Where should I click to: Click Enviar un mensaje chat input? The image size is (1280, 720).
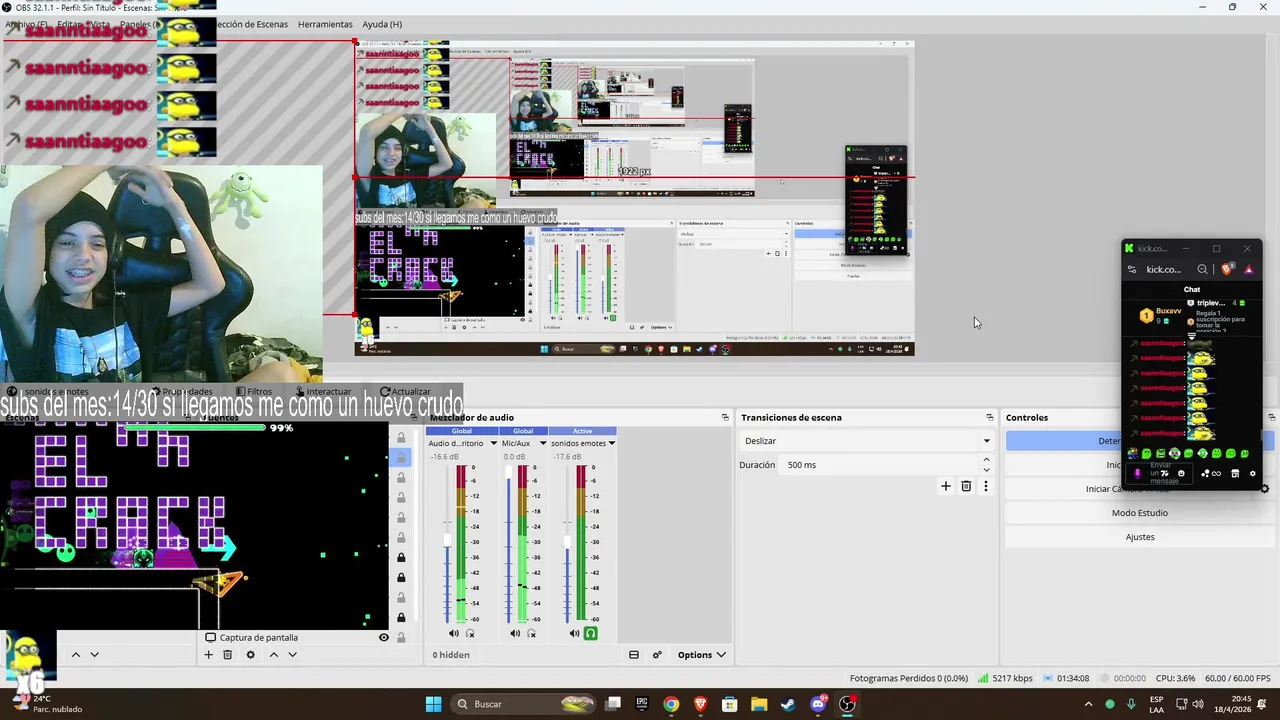coord(1161,474)
